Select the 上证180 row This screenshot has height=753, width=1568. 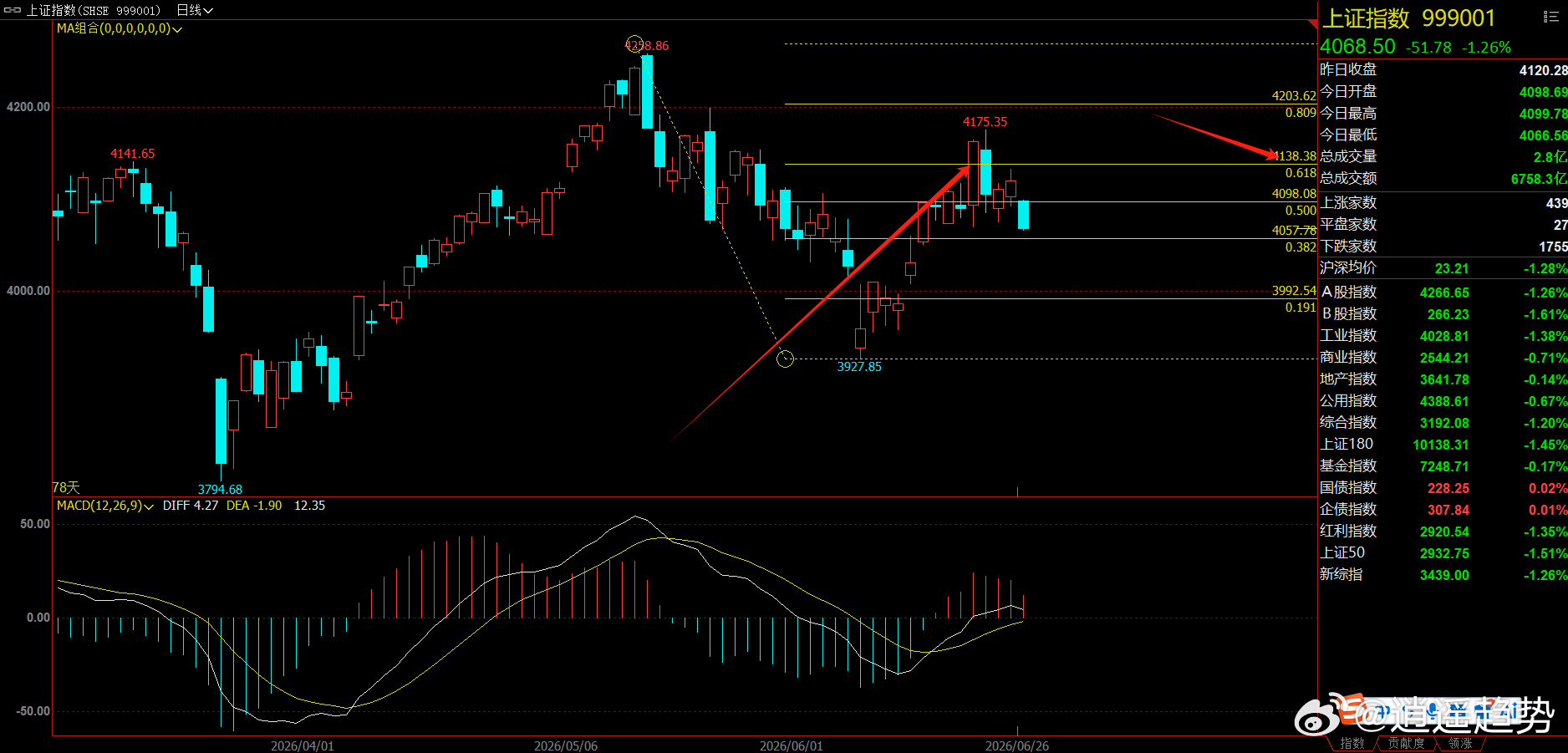(1443, 445)
